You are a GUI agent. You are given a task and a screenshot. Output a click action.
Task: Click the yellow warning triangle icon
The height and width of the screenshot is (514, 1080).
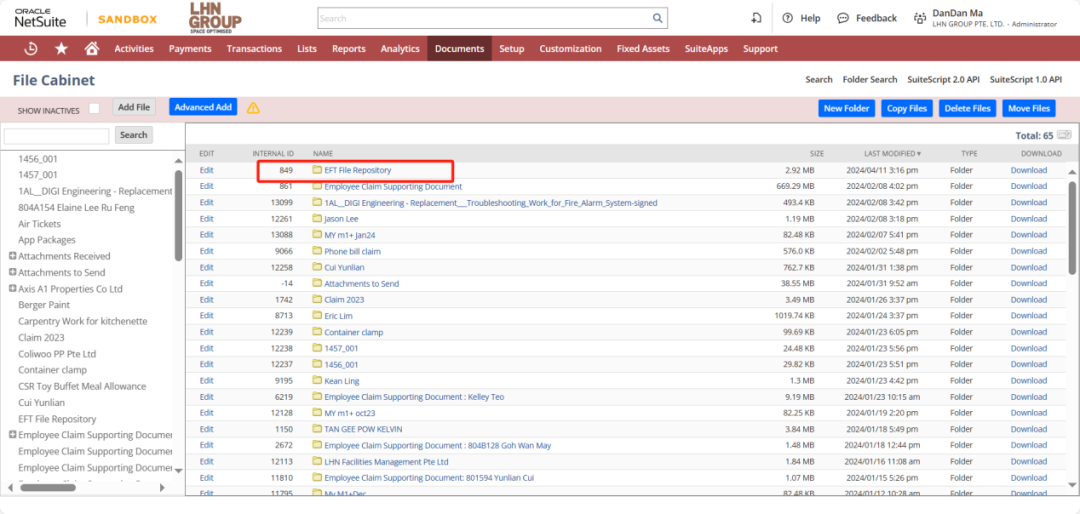click(x=253, y=107)
